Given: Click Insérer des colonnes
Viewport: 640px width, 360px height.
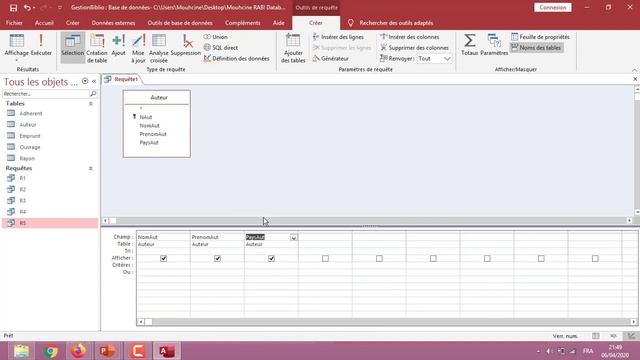Looking at the screenshot, I should (x=409, y=37).
